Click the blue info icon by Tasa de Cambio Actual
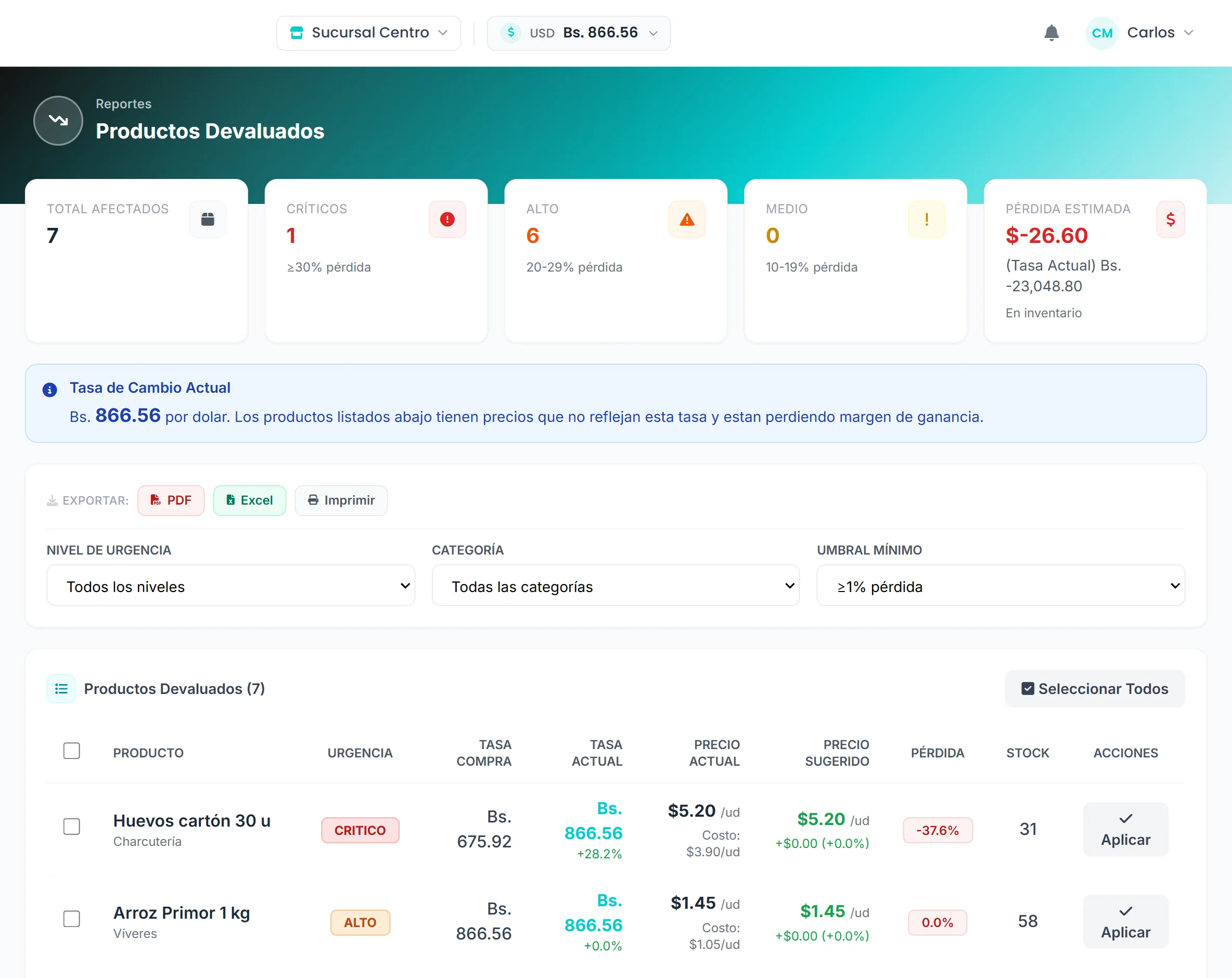 coord(50,390)
